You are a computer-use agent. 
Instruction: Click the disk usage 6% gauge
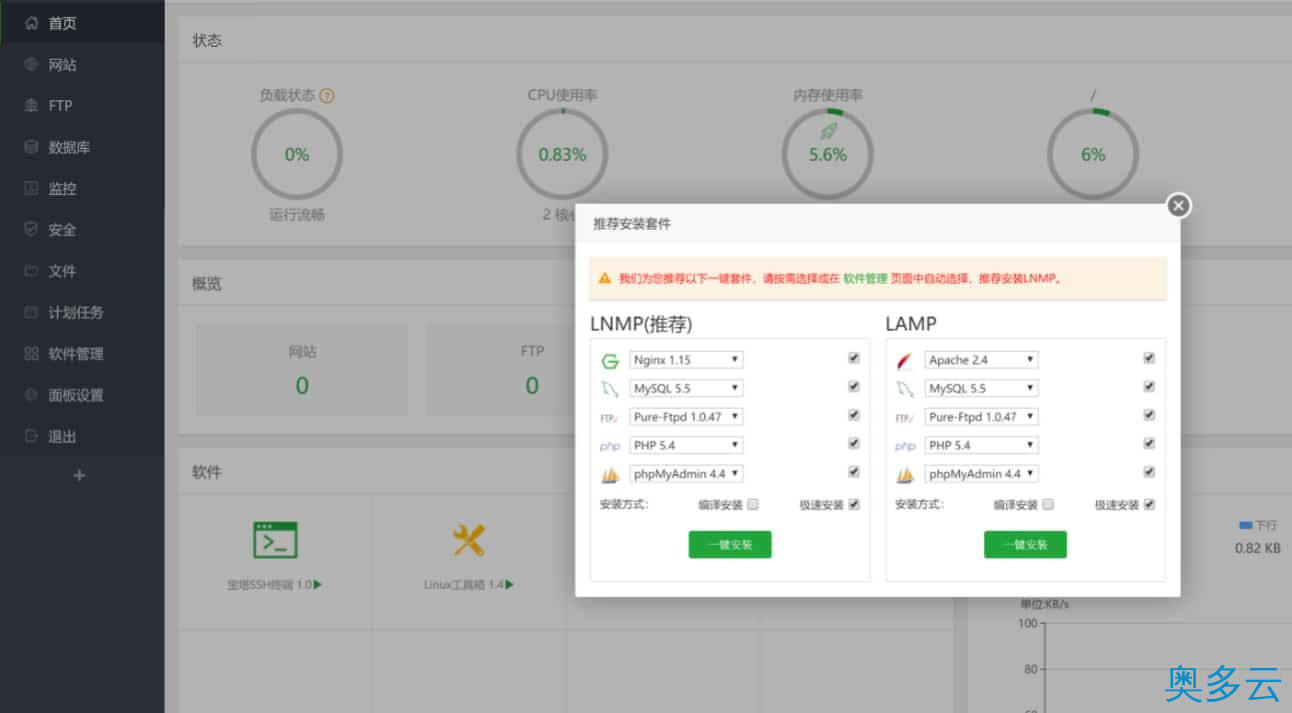tap(1093, 154)
